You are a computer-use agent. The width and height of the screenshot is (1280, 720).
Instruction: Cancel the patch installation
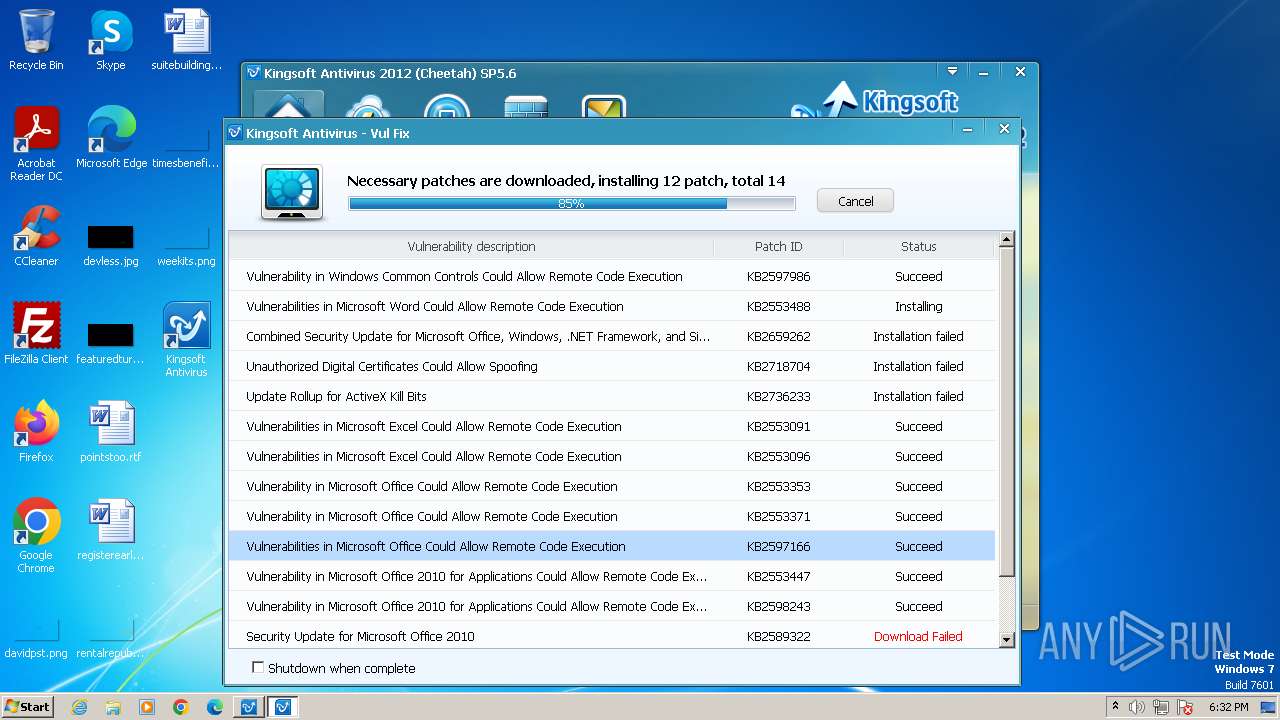pyautogui.click(x=855, y=201)
